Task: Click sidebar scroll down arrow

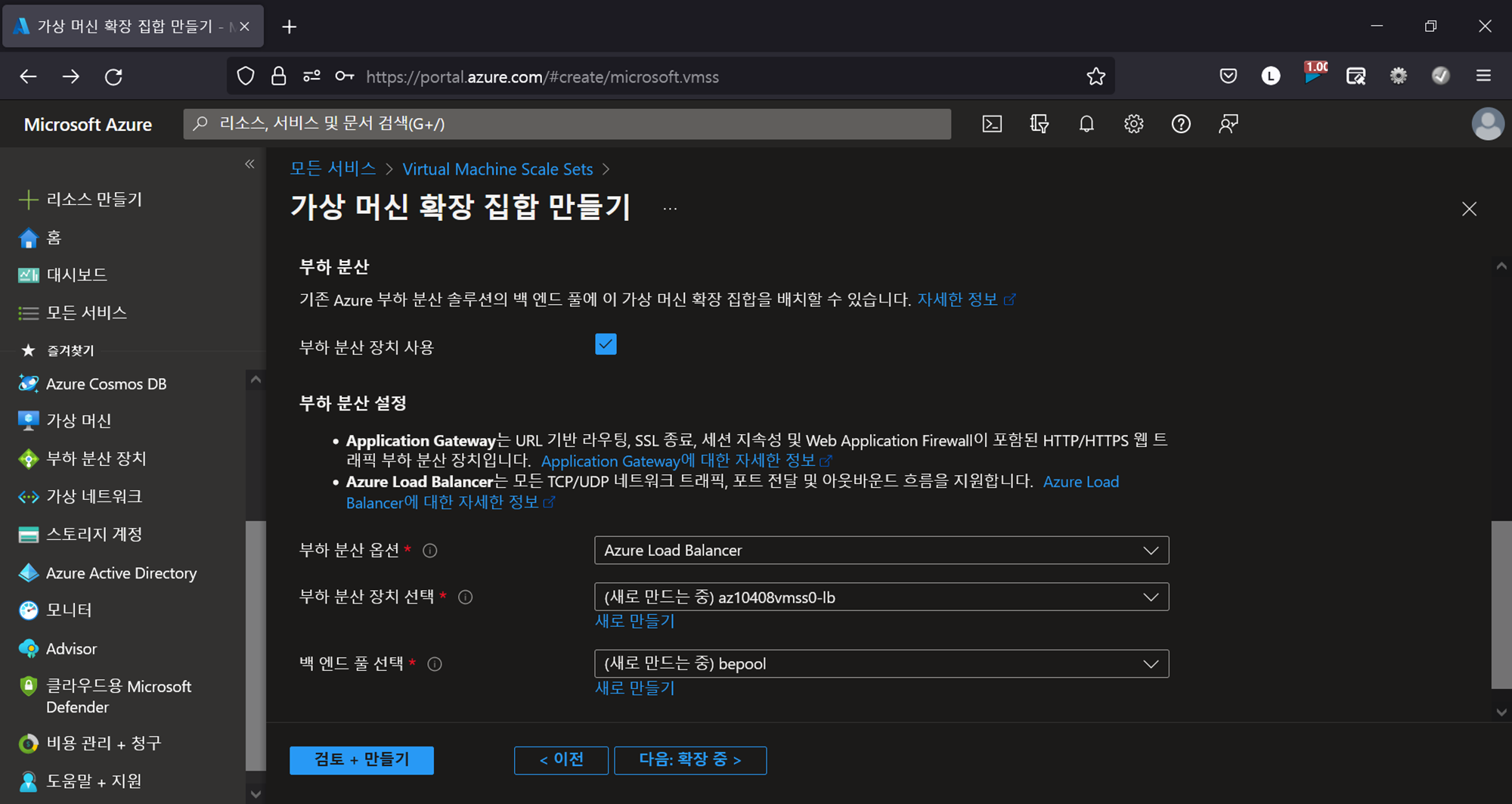Action: point(256,794)
